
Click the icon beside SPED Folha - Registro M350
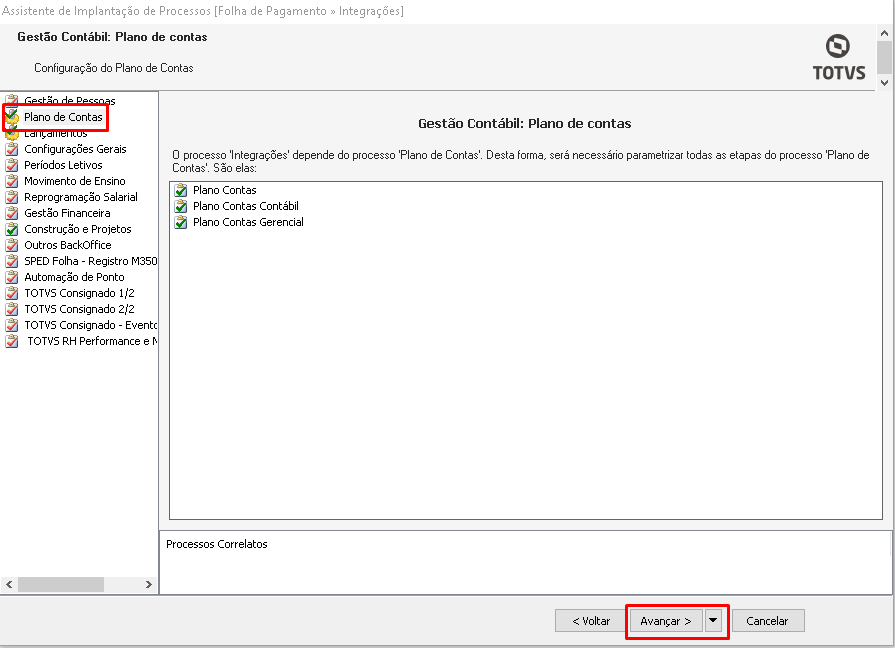11,261
